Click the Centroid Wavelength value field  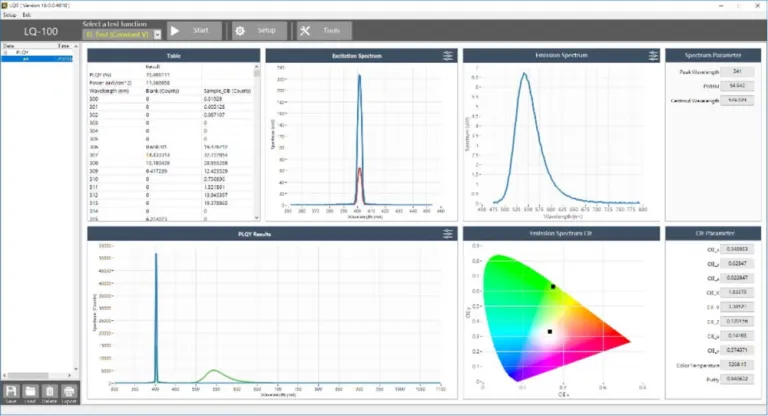point(737,100)
